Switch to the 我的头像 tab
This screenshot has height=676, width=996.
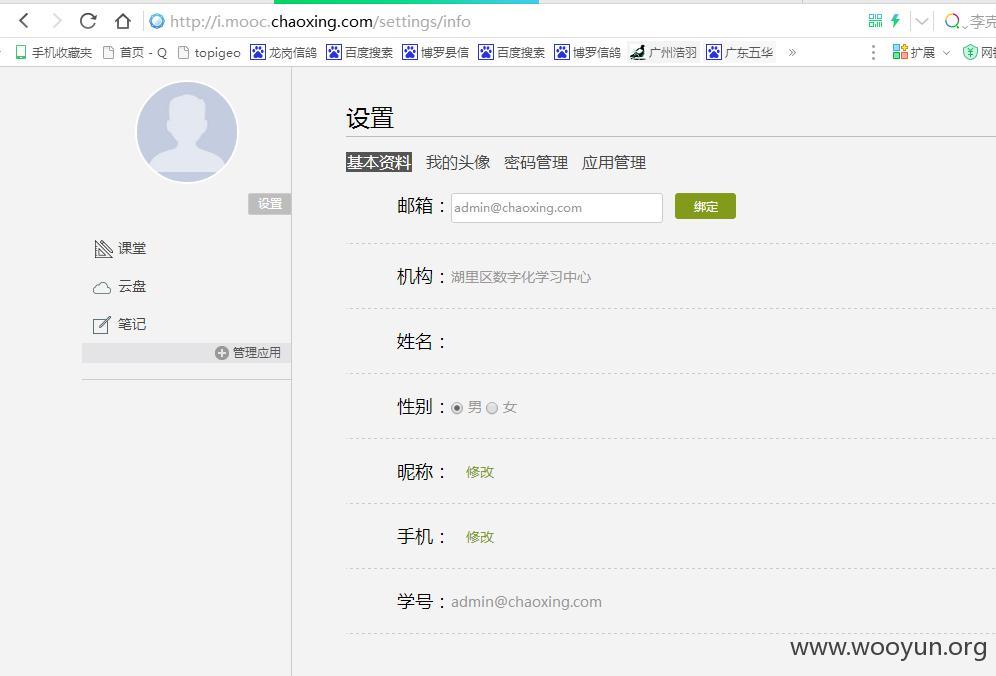[457, 162]
